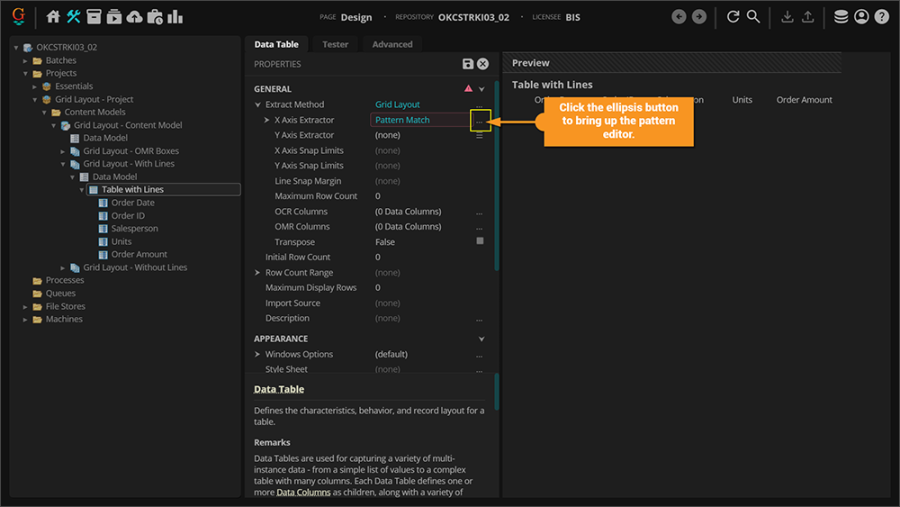Expand the Grid Layout - Without Lines node
This screenshot has height=507, width=900.
tap(63, 268)
